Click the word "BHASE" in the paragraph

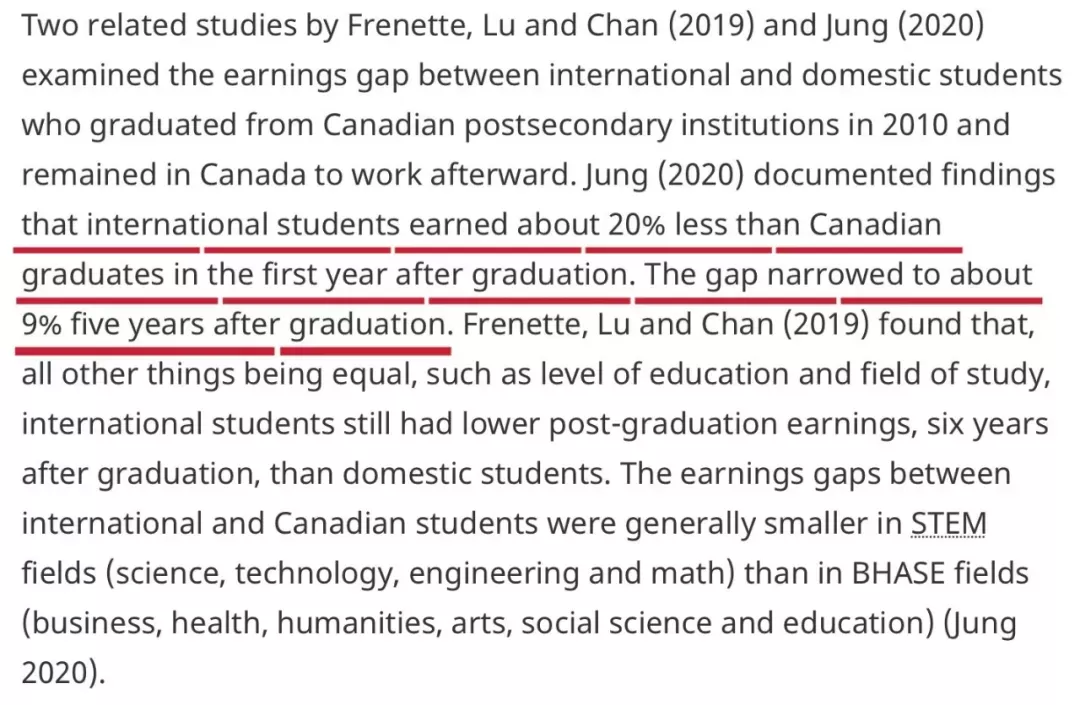(898, 574)
